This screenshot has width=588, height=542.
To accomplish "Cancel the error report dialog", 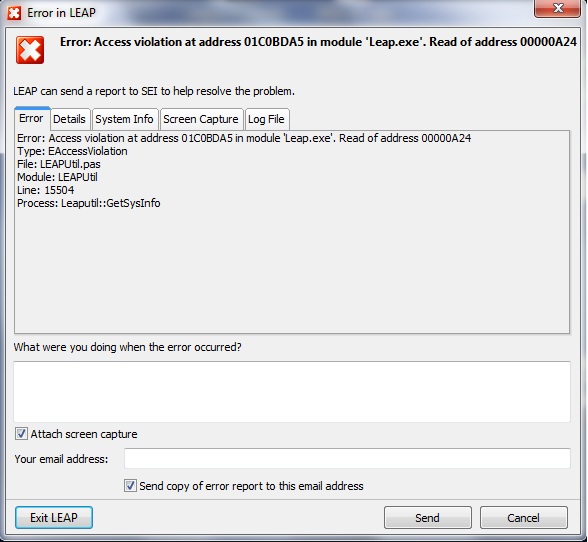I will click(524, 518).
